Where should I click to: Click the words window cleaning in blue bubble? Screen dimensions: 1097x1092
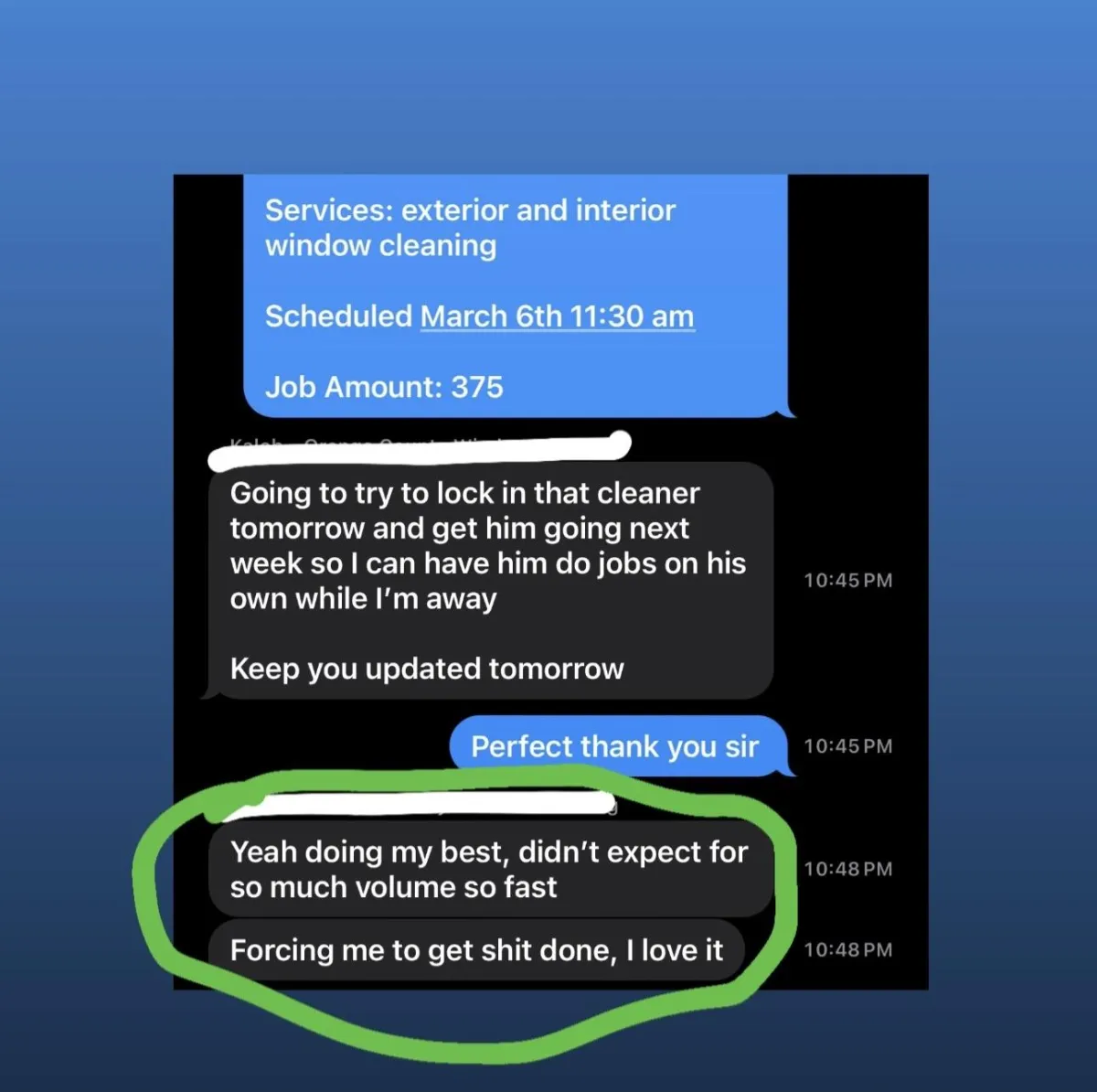pos(380,246)
